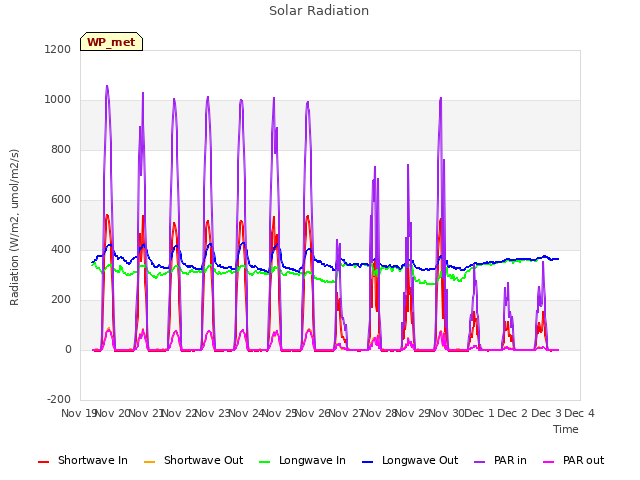Click the green Longwave In legend swatch
The image size is (640, 480).
point(264,462)
